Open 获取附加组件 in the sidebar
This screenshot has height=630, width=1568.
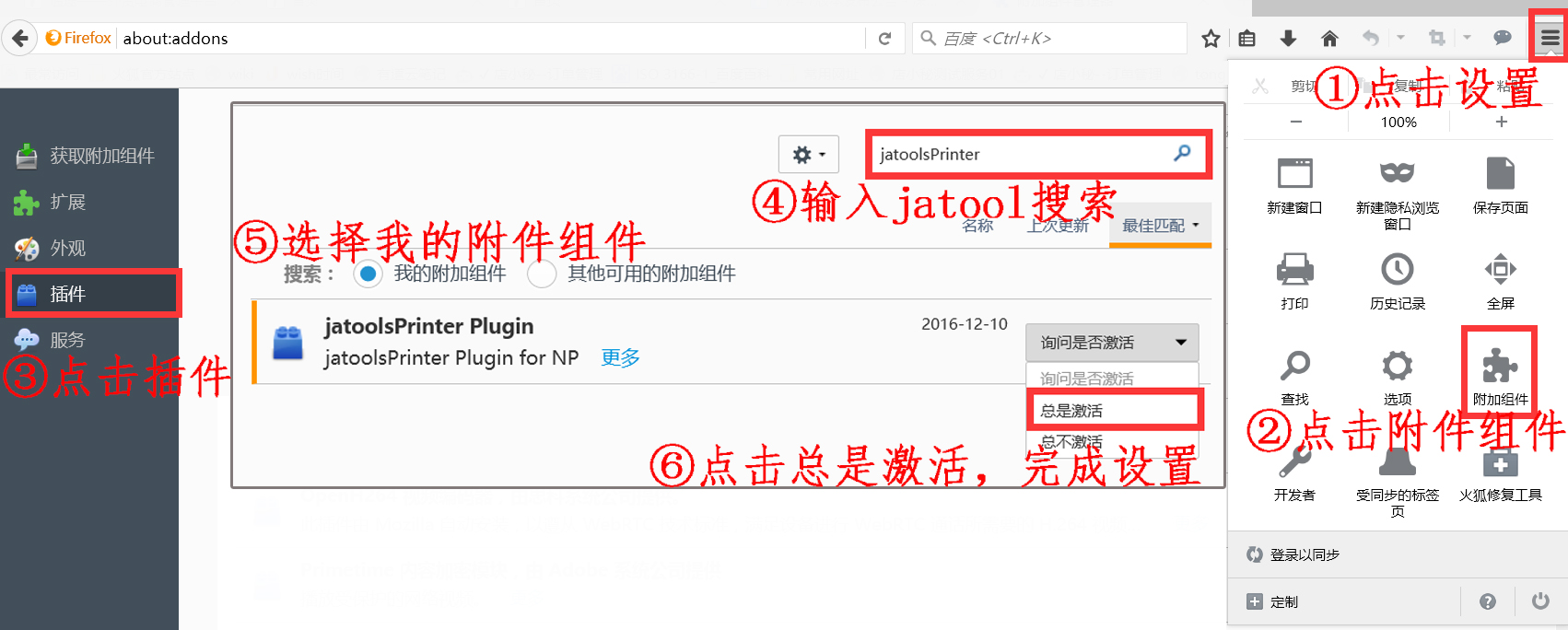(x=89, y=157)
